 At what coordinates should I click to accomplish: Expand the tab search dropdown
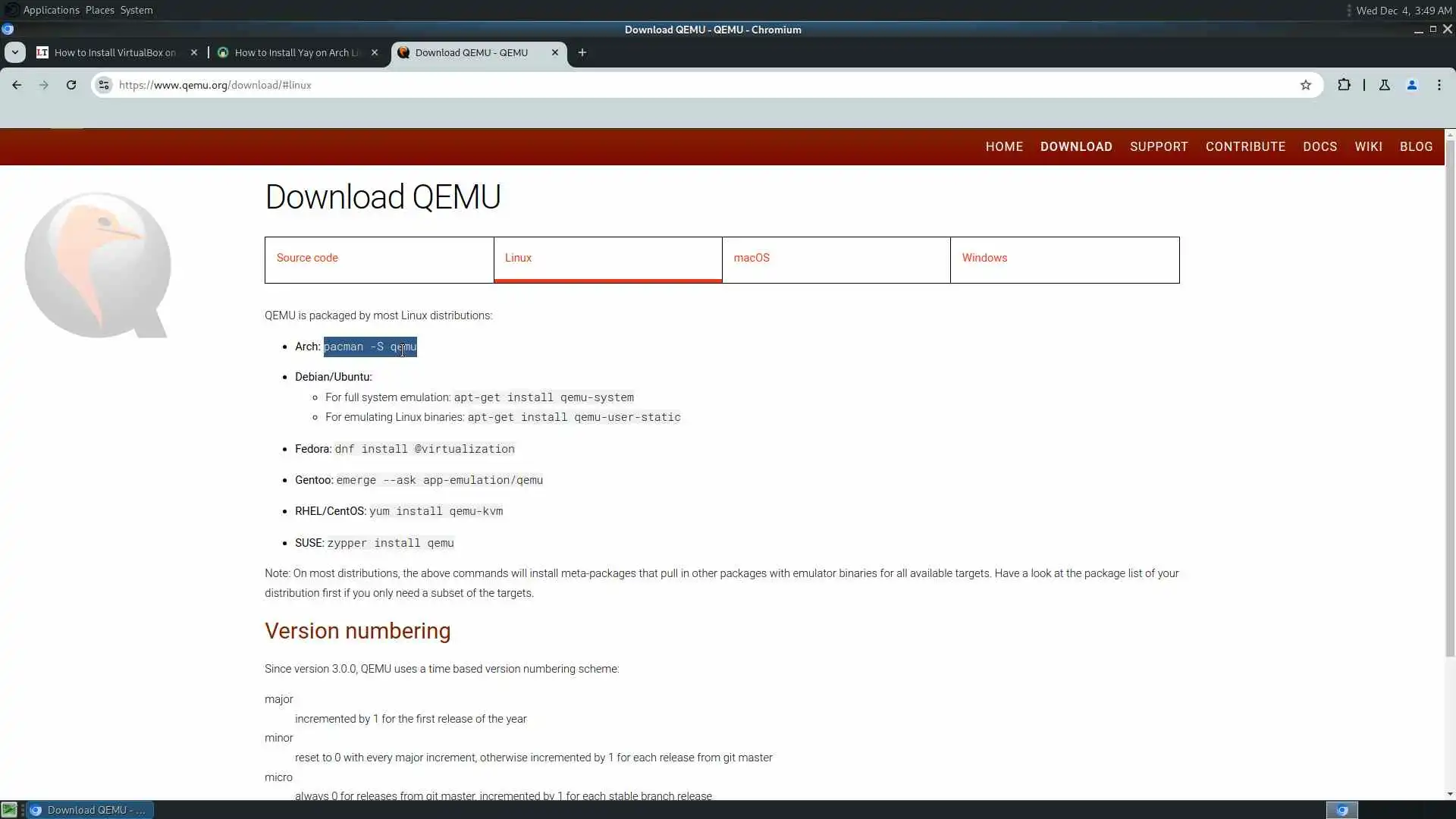(15, 52)
